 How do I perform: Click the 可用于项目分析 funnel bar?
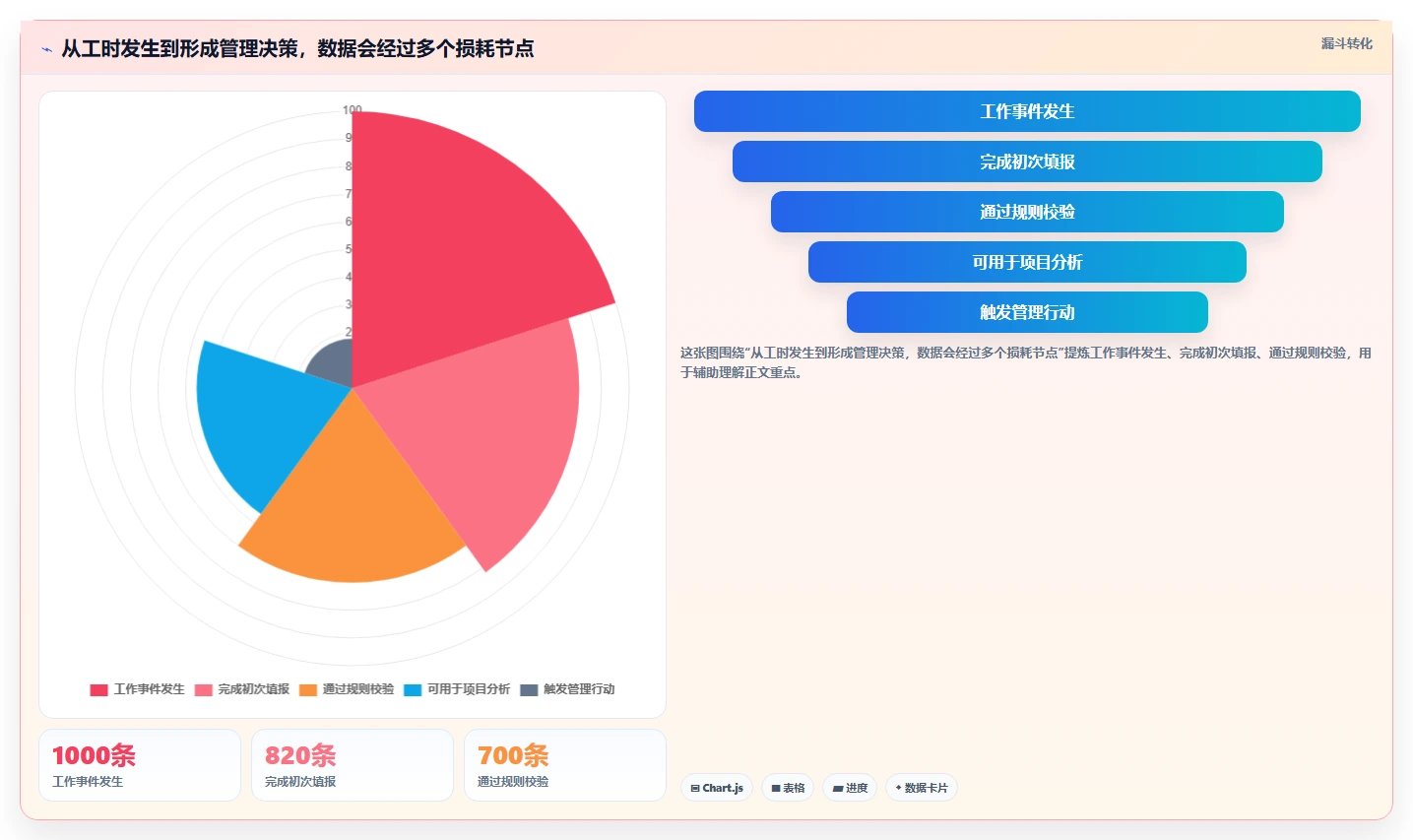pos(1027,262)
